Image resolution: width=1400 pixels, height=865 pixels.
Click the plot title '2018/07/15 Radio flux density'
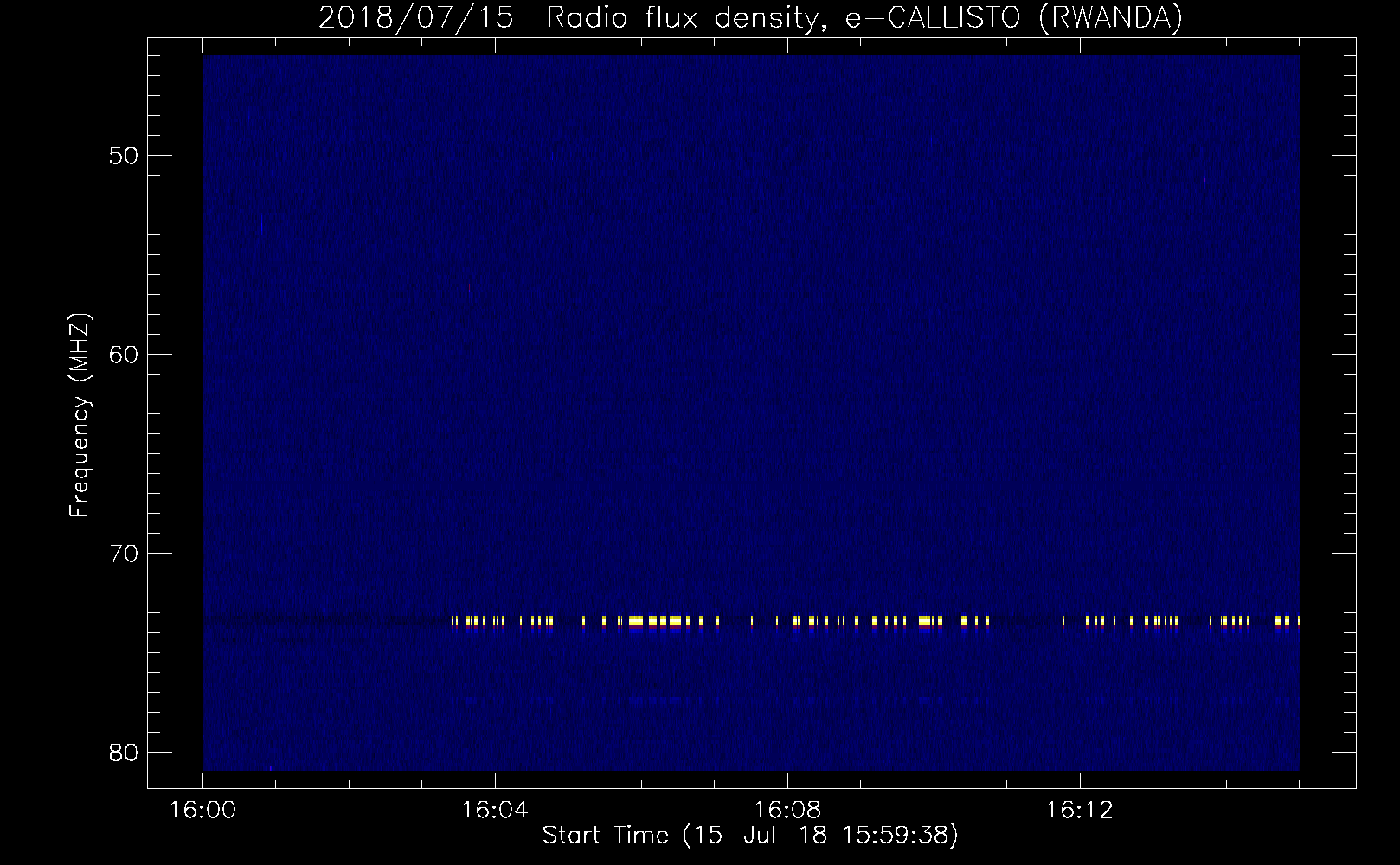750,17
